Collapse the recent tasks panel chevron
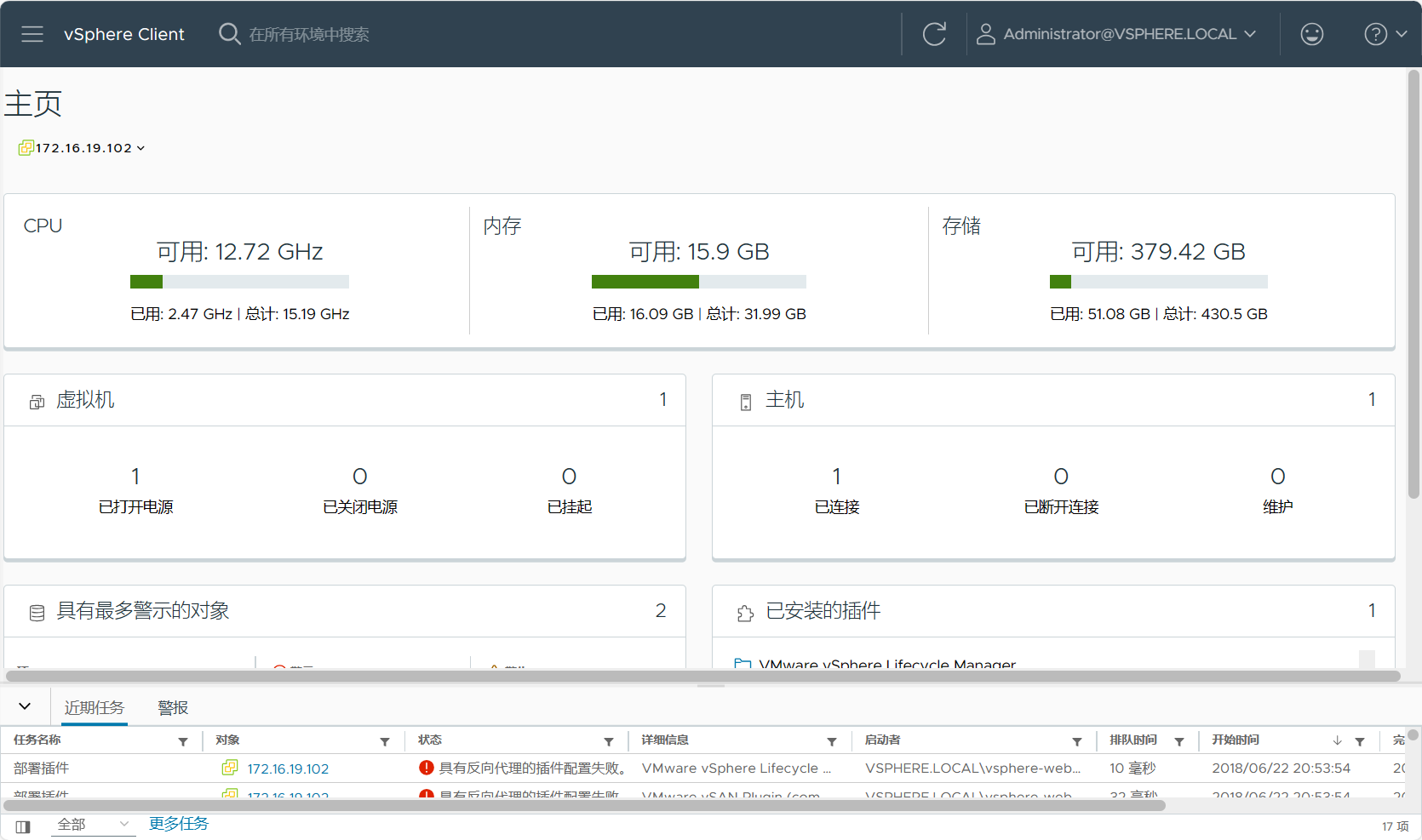Screen dimensions: 1422x840 (x=25, y=706)
